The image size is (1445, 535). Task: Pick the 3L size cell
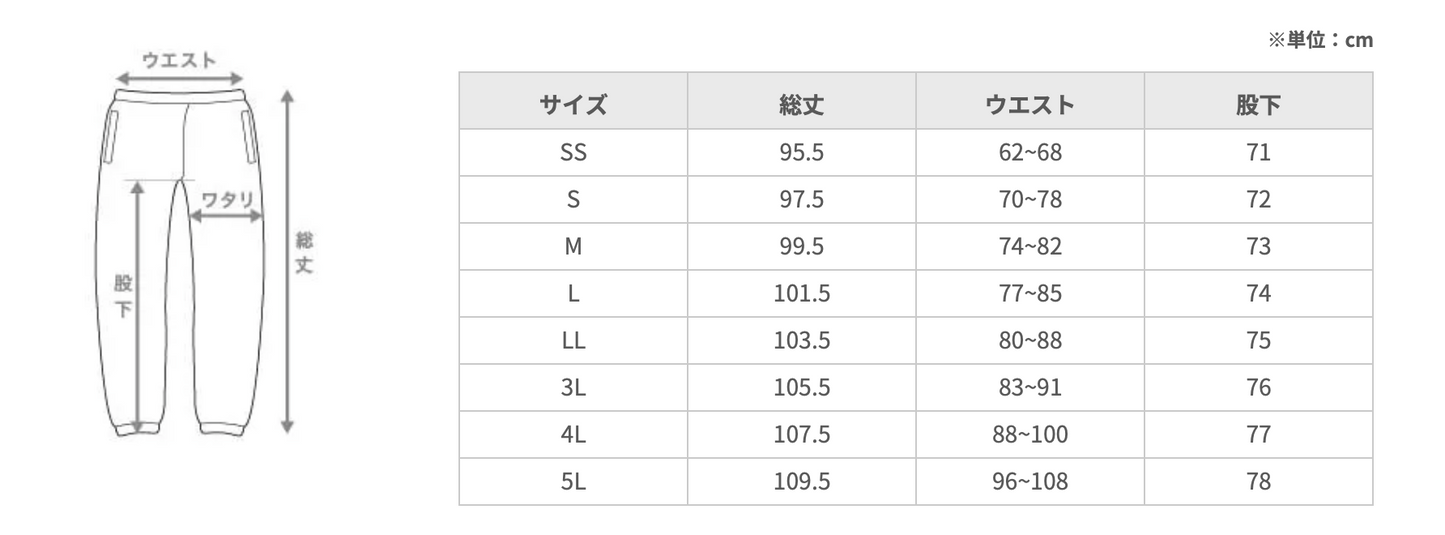[573, 388]
